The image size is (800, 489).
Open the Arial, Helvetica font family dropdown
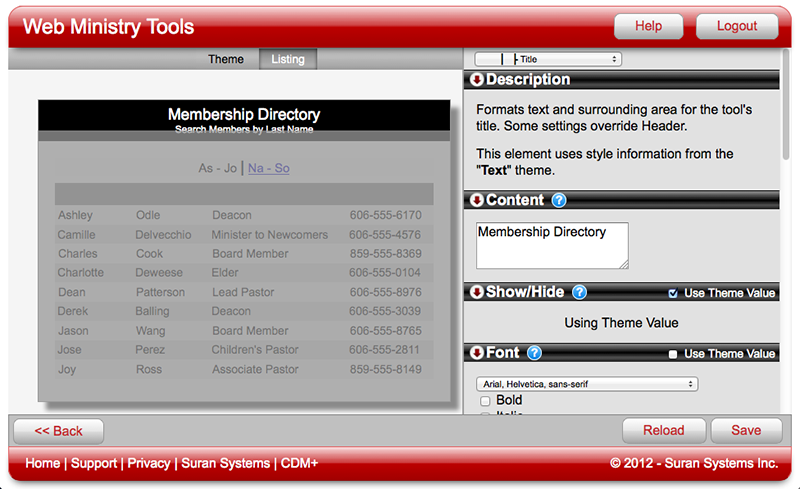point(586,384)
